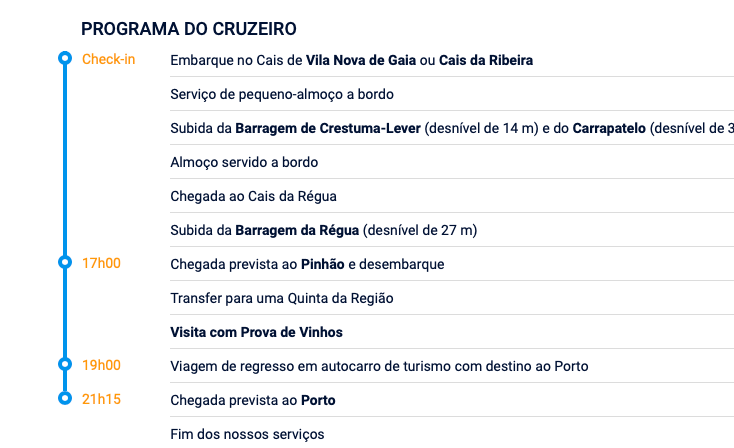Click the Visita com Prova de Vinhos text

pyautogui.click(x=257, y=332)
